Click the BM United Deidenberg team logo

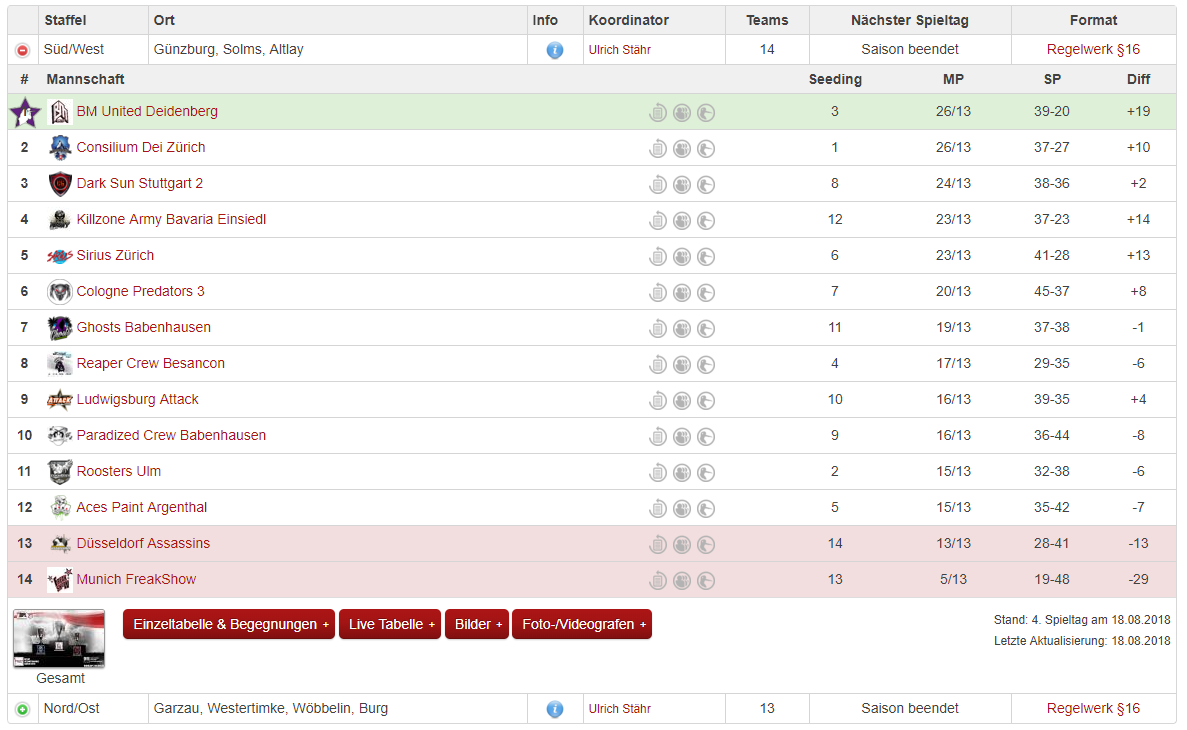click(x=60, y=112)
